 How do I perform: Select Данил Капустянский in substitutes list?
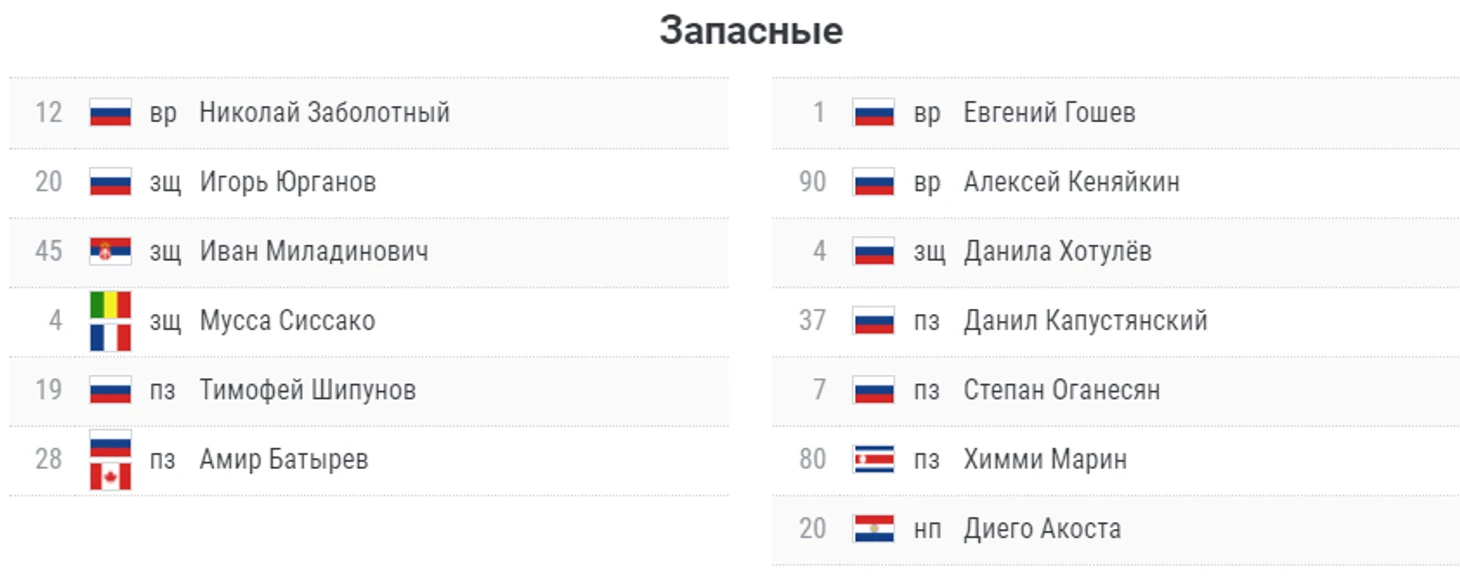[1085, 321]
